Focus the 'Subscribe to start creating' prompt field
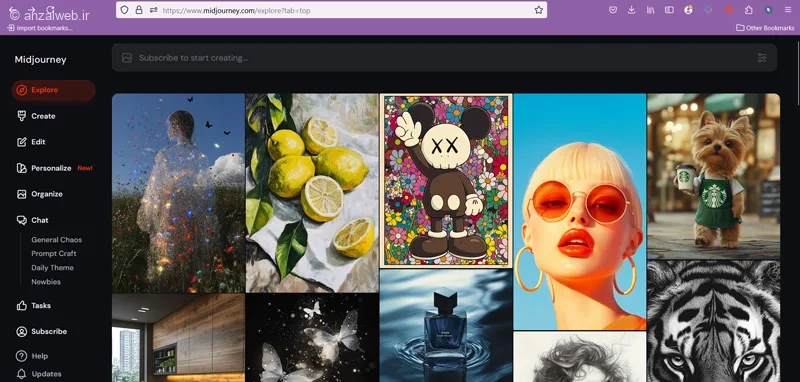The width and height of the screenshot is (800, 382). point(444,58)
